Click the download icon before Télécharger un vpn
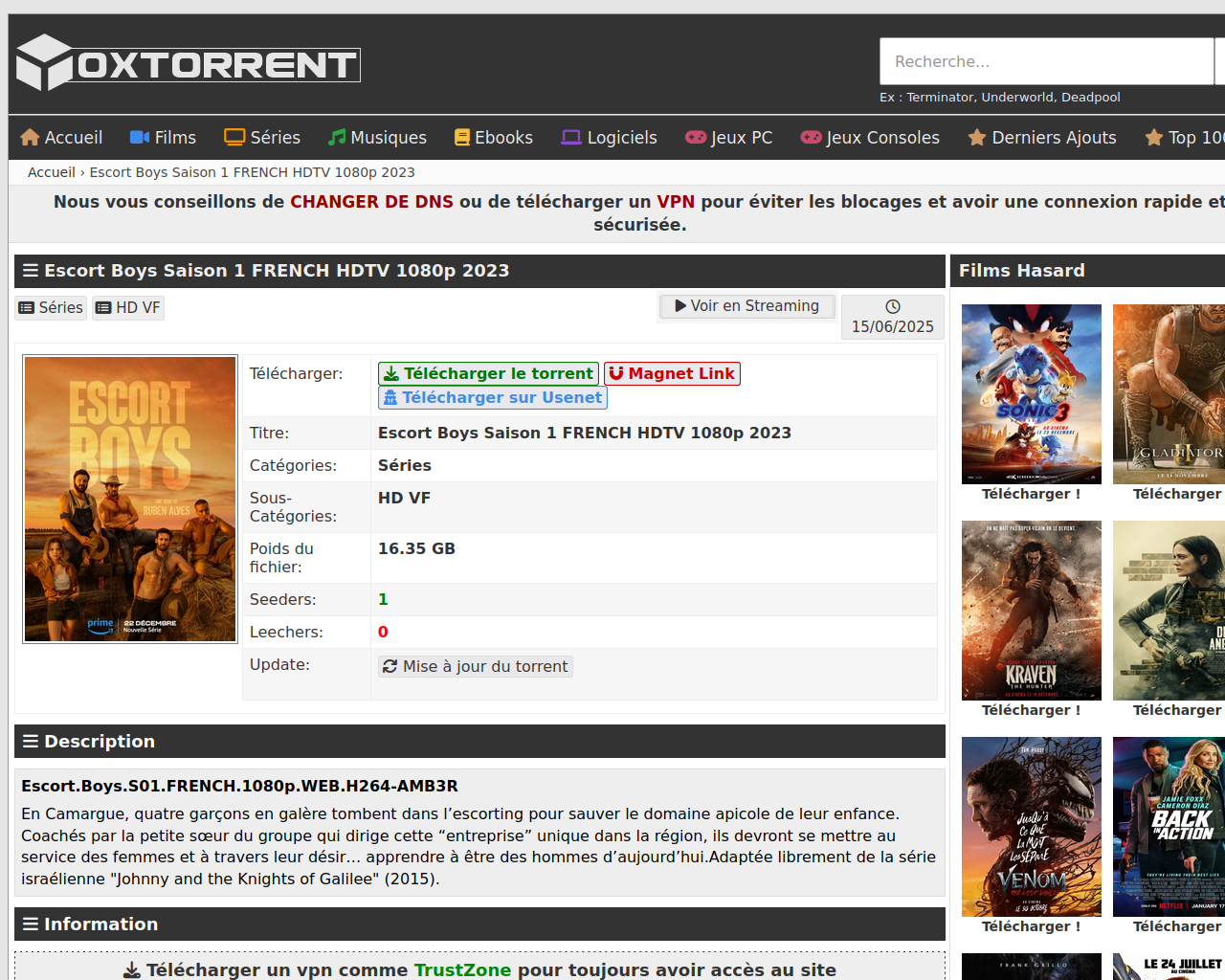 [132, 969]
